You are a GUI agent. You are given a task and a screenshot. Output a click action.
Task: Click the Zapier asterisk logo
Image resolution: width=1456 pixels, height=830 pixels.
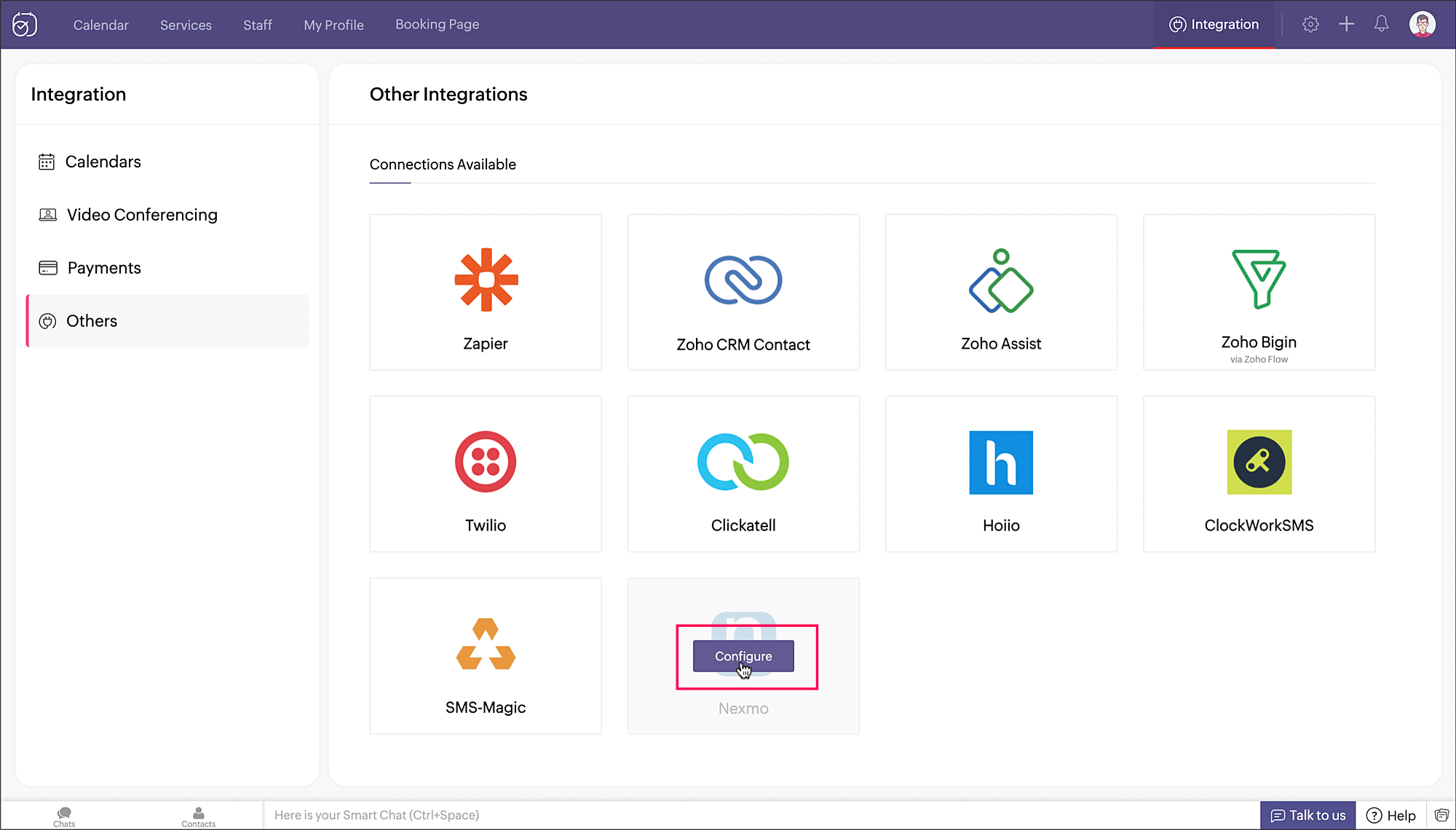pos(486,280)
